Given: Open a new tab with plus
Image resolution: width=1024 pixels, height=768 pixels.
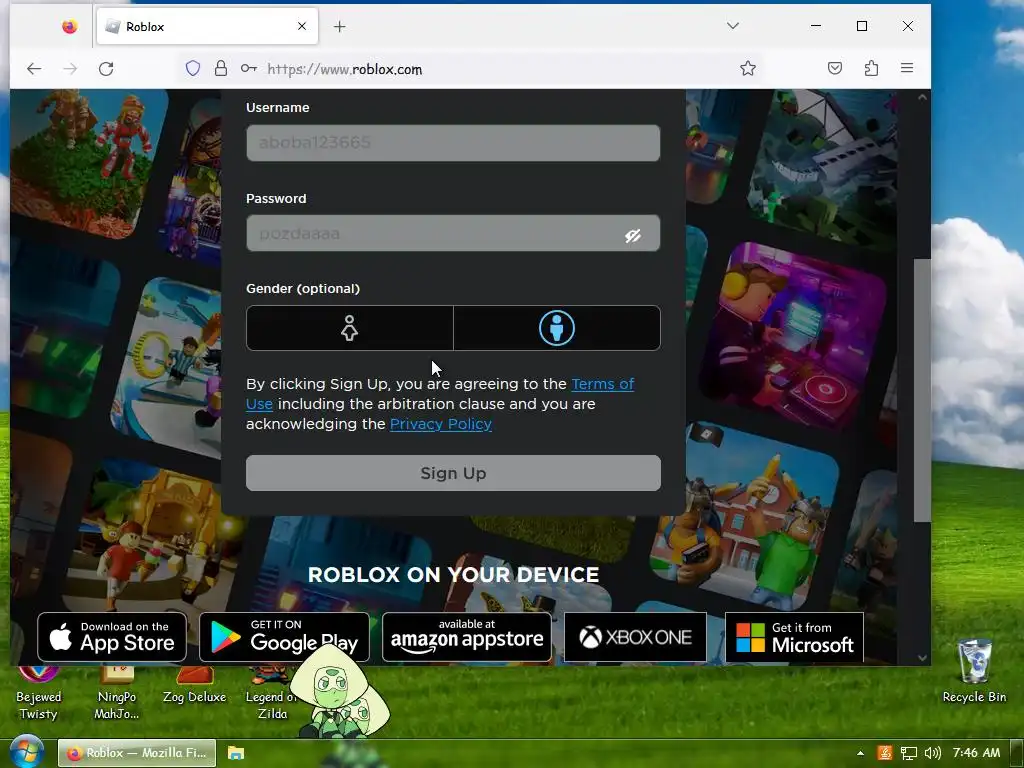Looking at the screenshot, I should click(340, 27).
